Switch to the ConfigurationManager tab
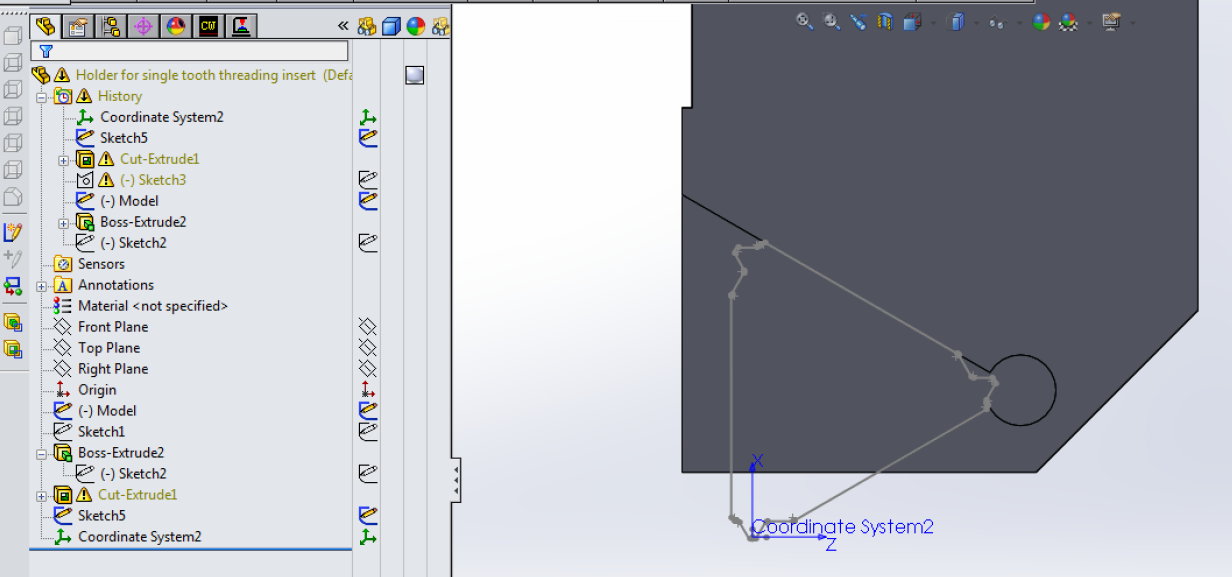 pos(111,26)
